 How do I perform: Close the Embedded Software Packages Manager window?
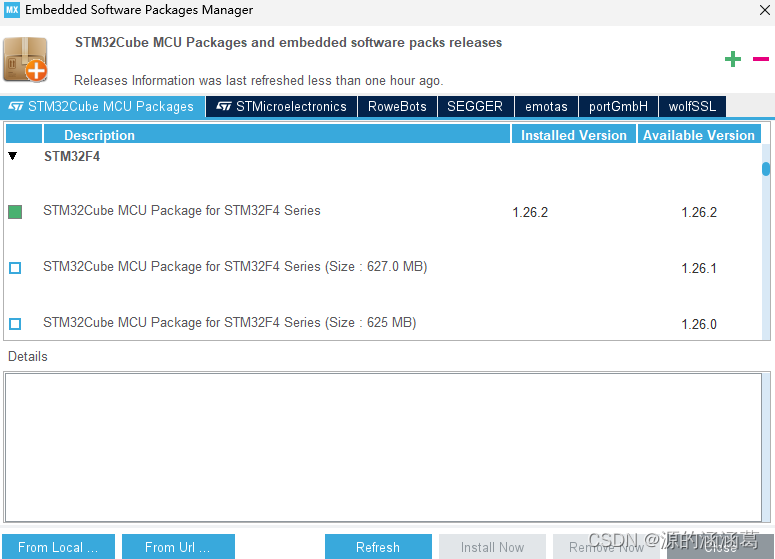tap(764, 10)
